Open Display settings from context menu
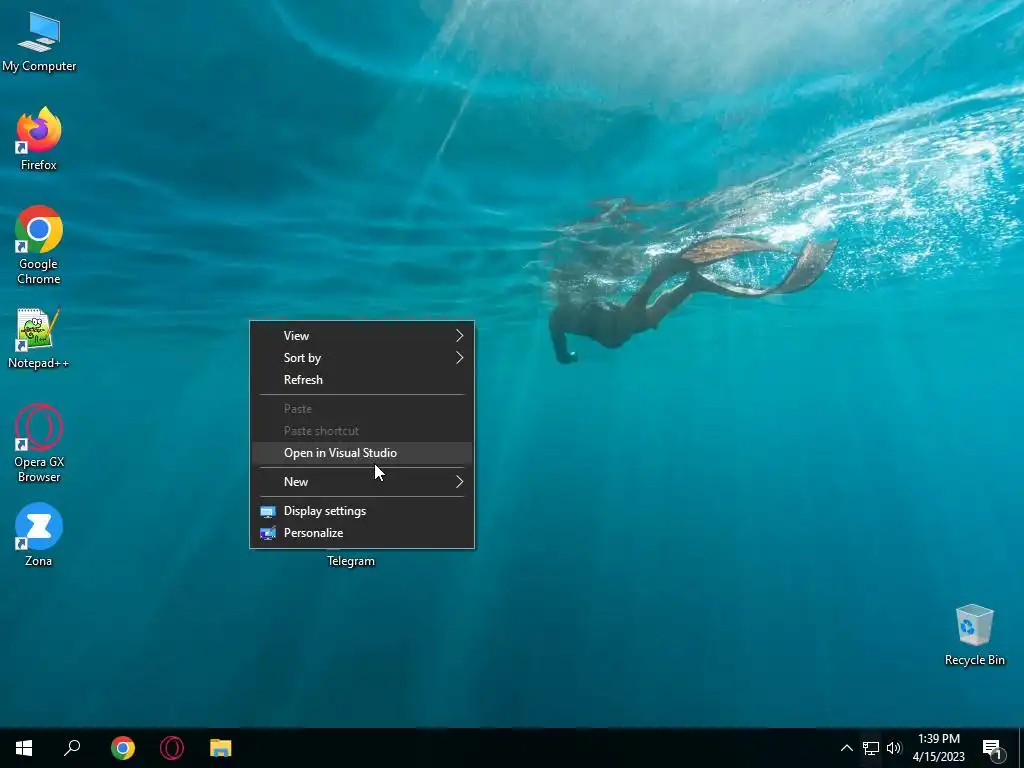 click(x=362, y=511)
